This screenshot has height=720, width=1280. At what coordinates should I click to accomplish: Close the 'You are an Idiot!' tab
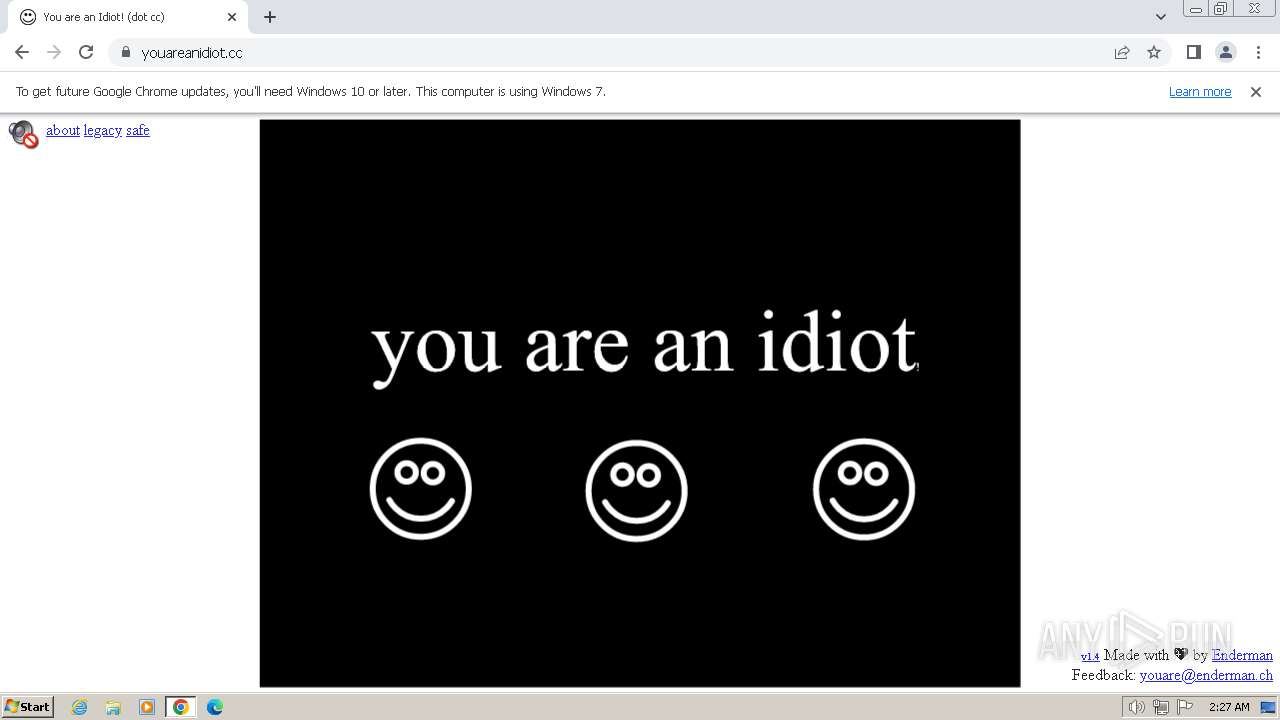coord(232,17)
